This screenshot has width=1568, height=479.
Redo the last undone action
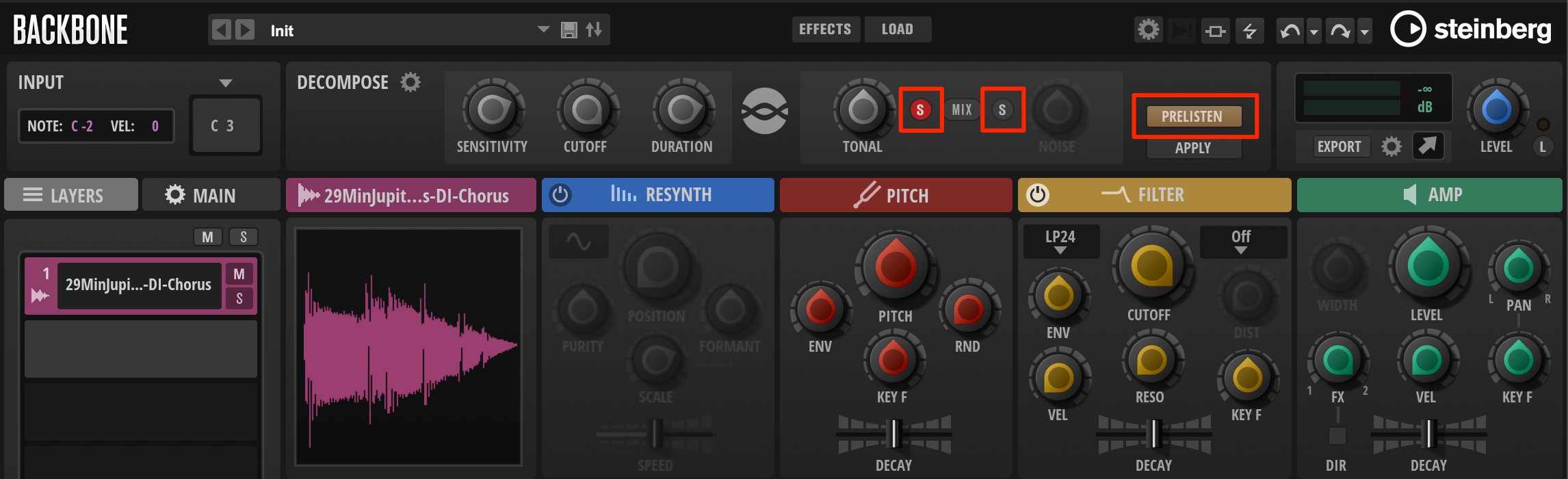point(1340,31)
